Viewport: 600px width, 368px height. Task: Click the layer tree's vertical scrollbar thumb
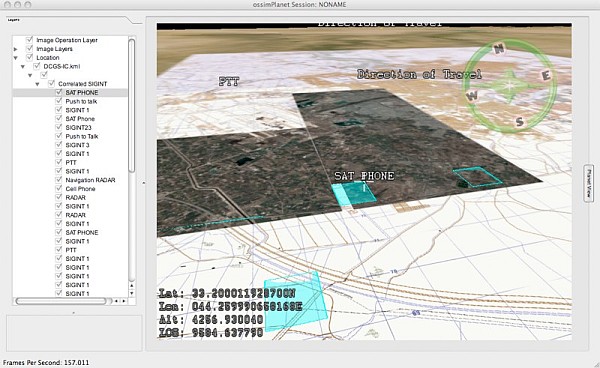(132, 105)
